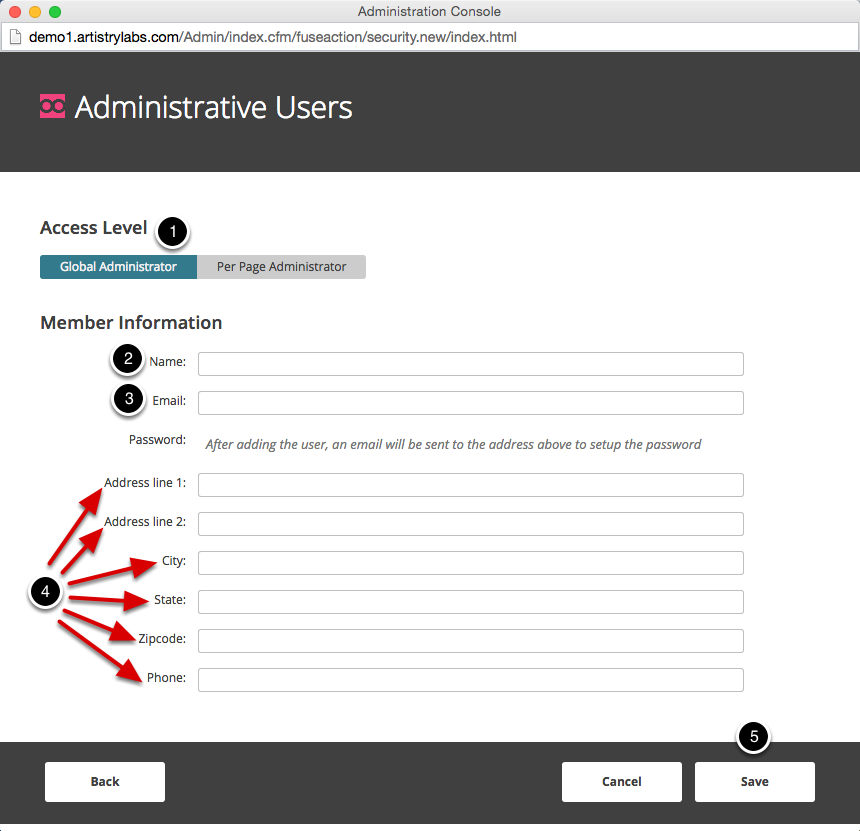Image resolution: width=860 pixels, height=831 pixels.
Task: Focus the Email input field
Action: coord(471,403)
